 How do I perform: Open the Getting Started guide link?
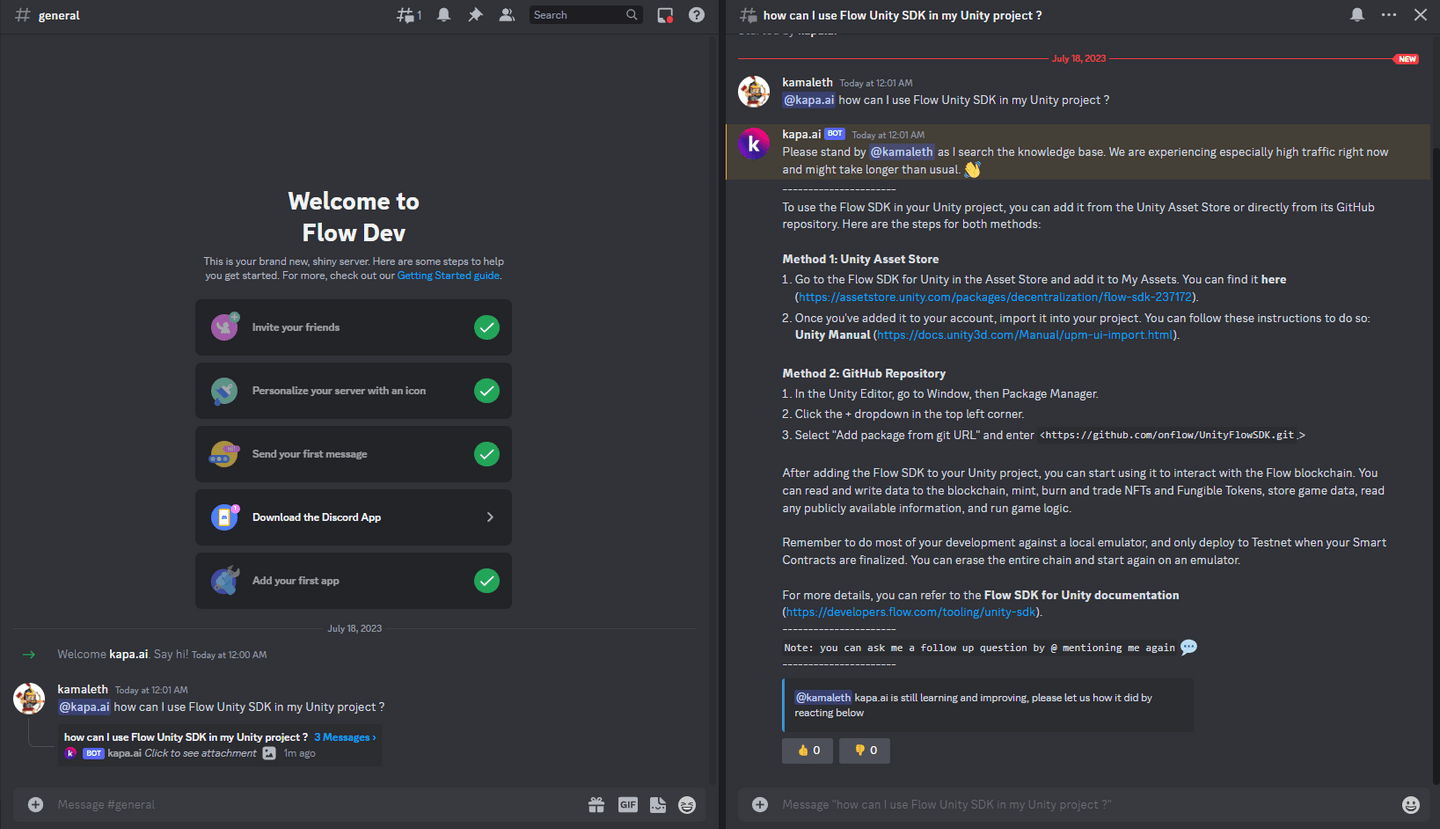click(448, 276)
